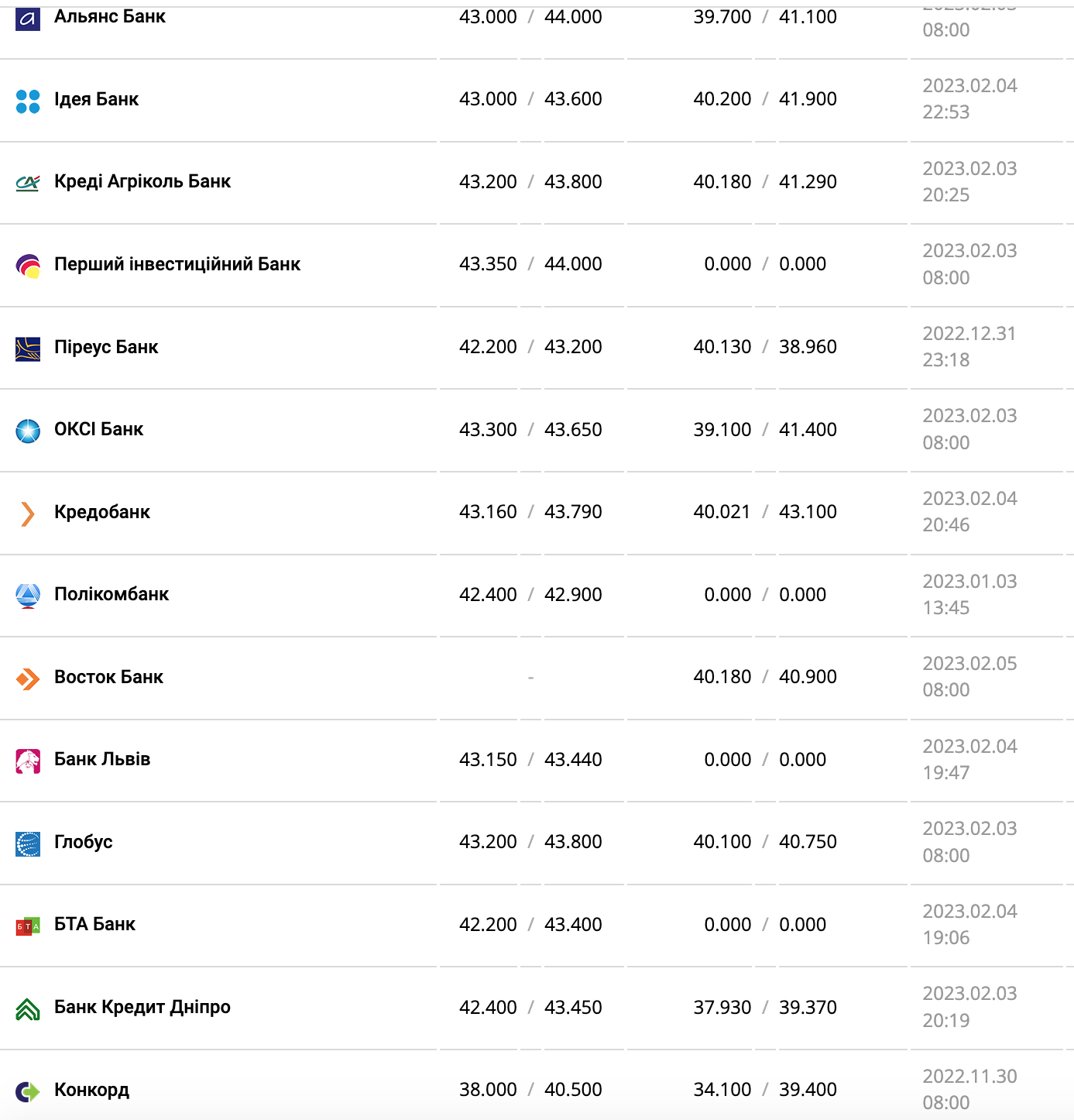The height and width of the screenshot is (1120, 1074).
Task: Open the Банк Кредит Дніпро name link
Action: pyautogui.click(x=142, y=1007)
